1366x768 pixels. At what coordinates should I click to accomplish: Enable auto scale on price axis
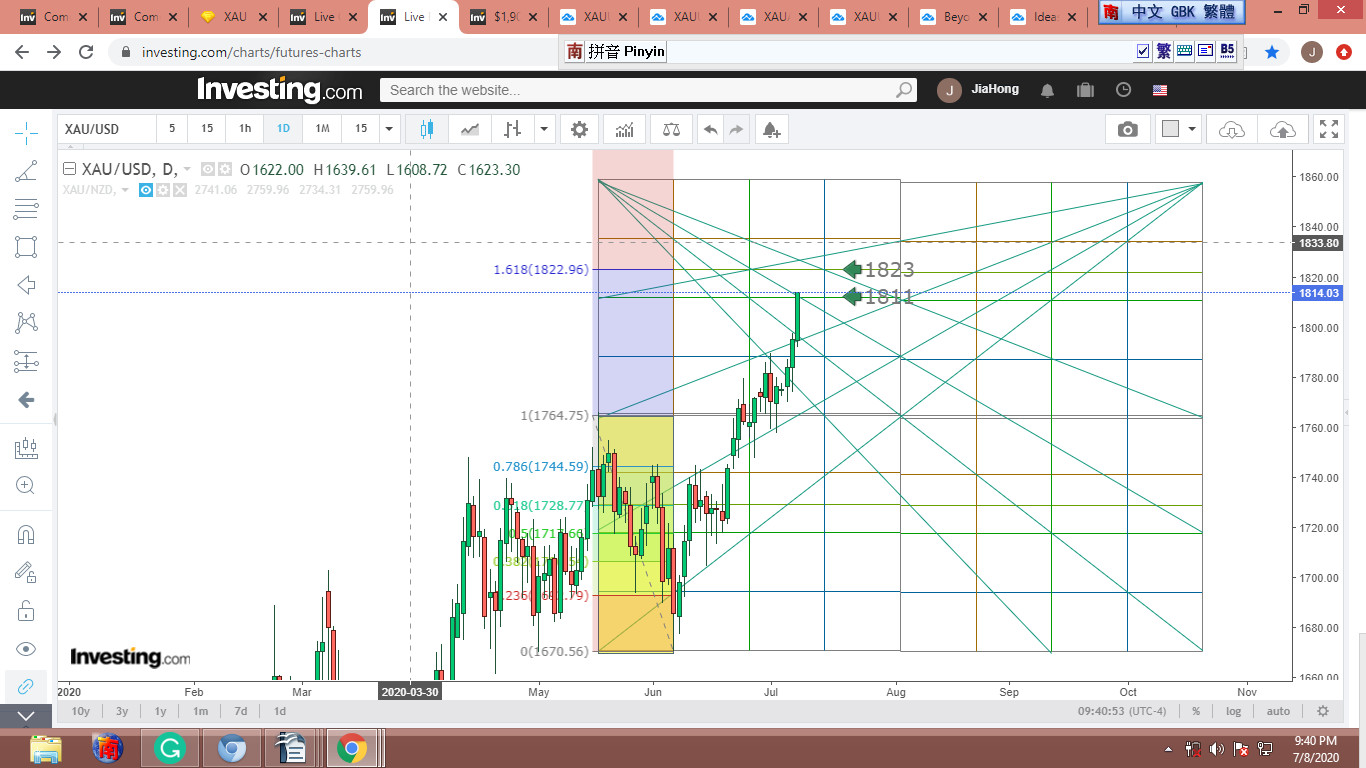(x=1278, y=711)
